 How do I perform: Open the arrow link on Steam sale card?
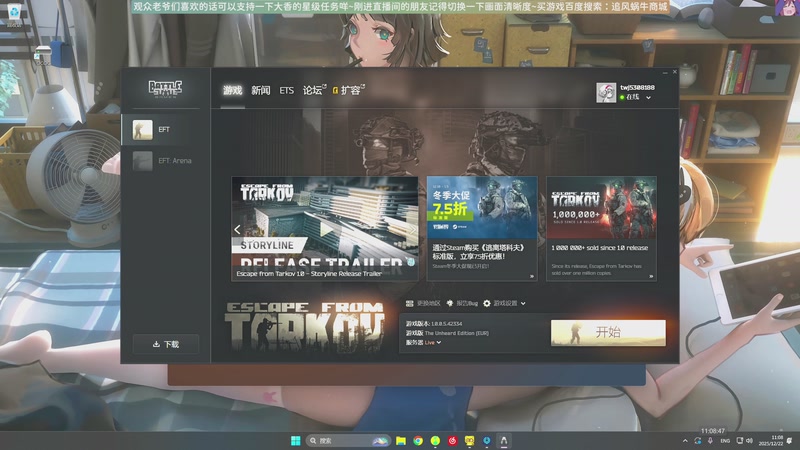click(x=532, y=276)
